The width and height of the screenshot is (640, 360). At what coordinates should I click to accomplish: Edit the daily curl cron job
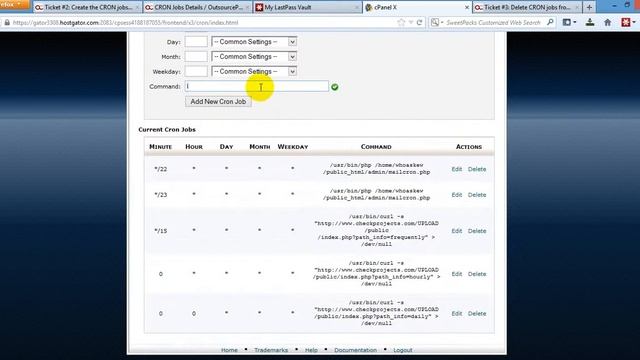pyautogui.click(x=457, y=313)
